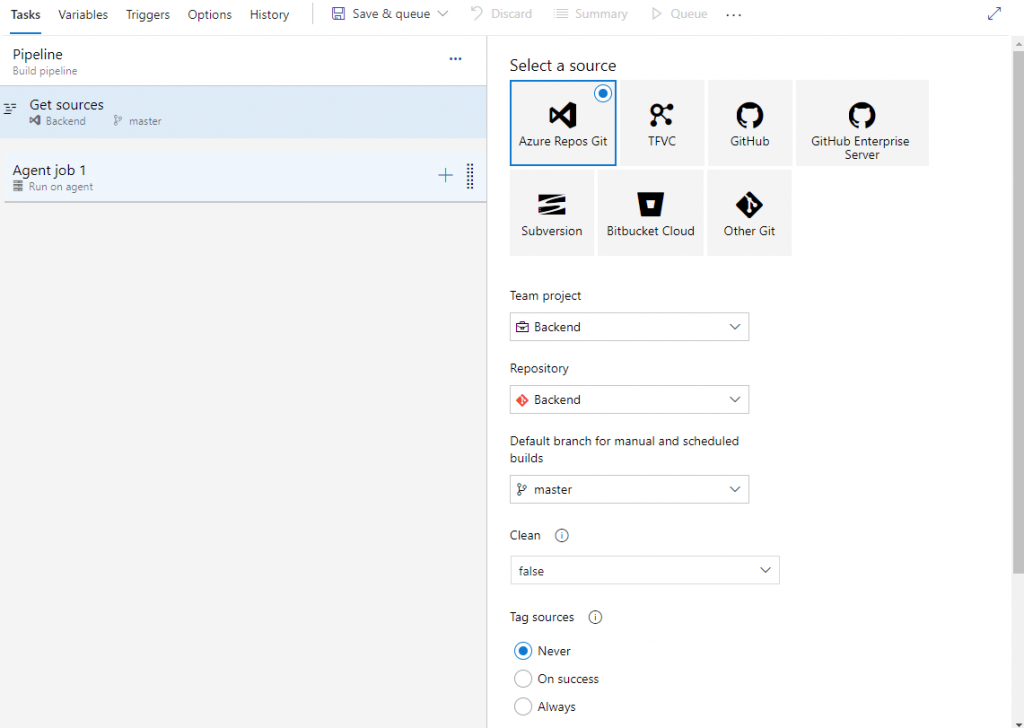Click the Summary list icon
Screen dimensions: 1024x728
(560, 14)
